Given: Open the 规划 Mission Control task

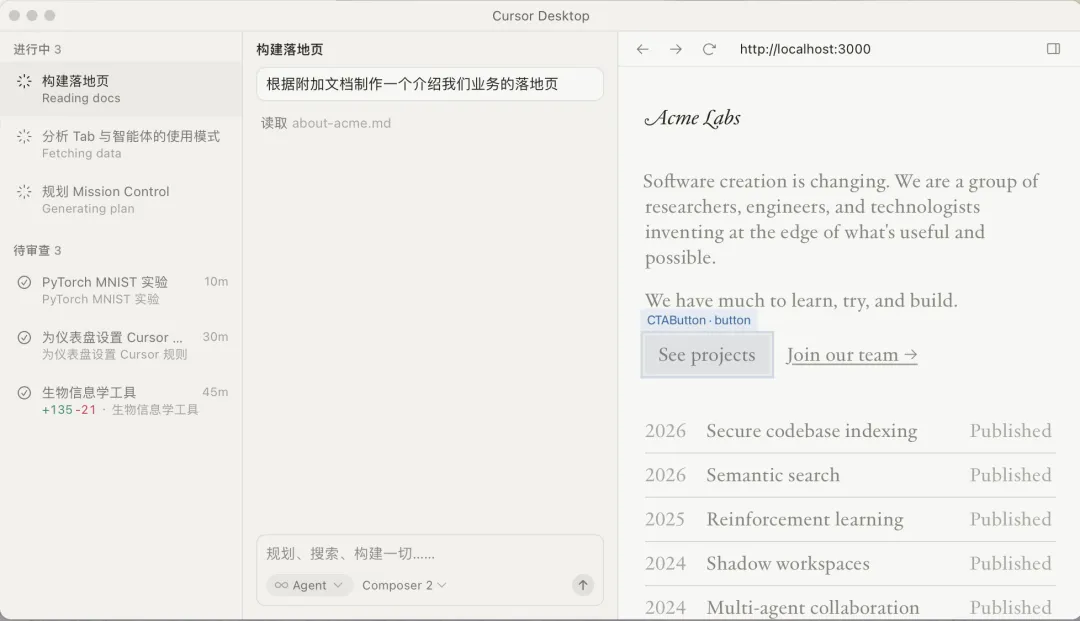Looking at the screenshot, I should 121,200.
